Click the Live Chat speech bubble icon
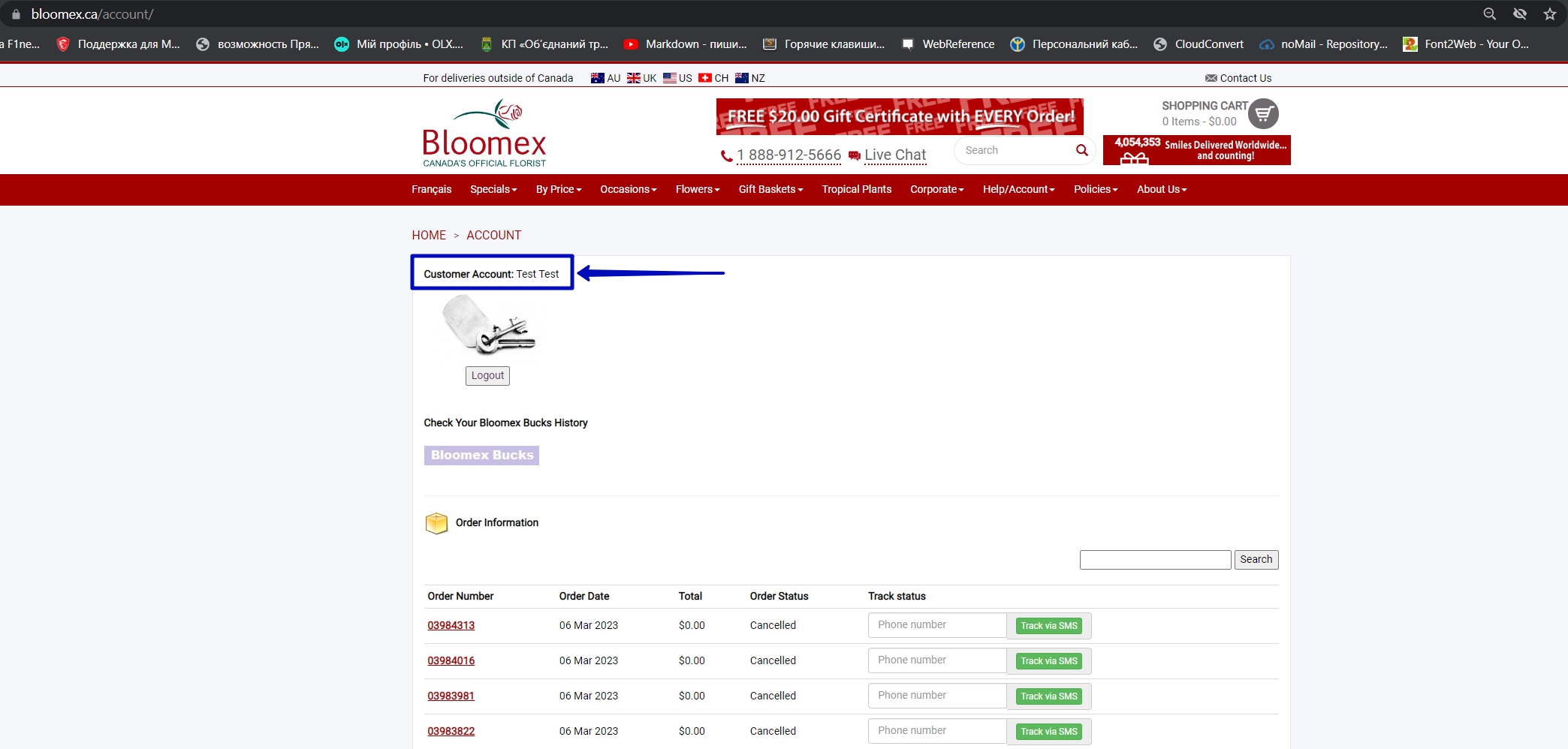This screenshot has width=1568, height=749. click(x=855, y=156)
